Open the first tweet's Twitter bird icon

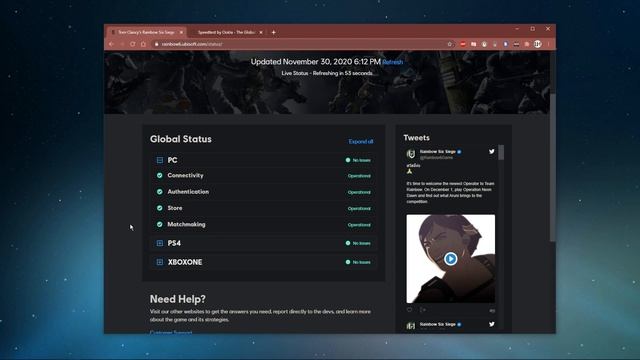pyautogui.click(x=492, y=151)
